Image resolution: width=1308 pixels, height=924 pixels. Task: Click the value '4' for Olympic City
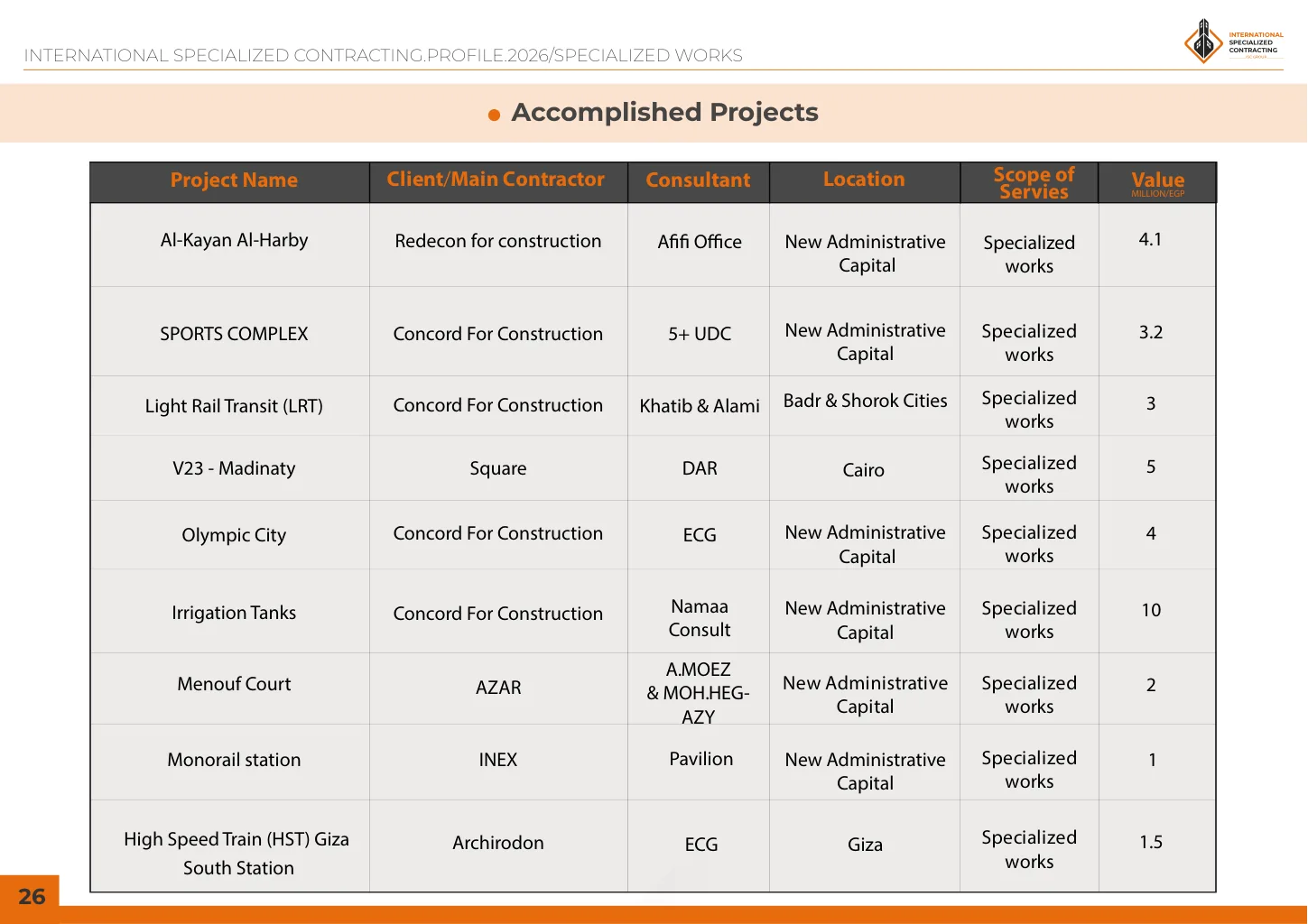coord(1151,533)
